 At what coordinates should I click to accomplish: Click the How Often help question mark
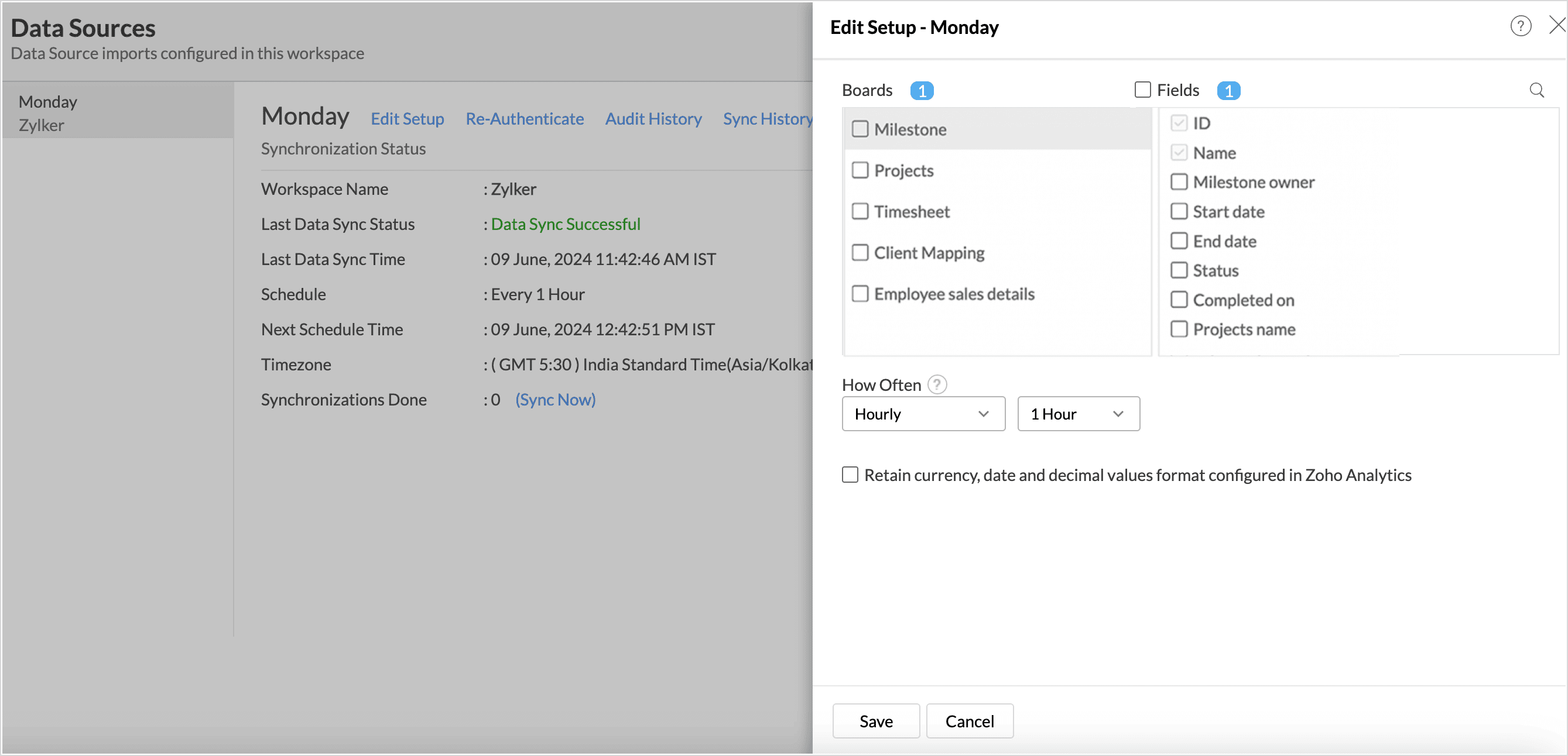pos(937,384)
